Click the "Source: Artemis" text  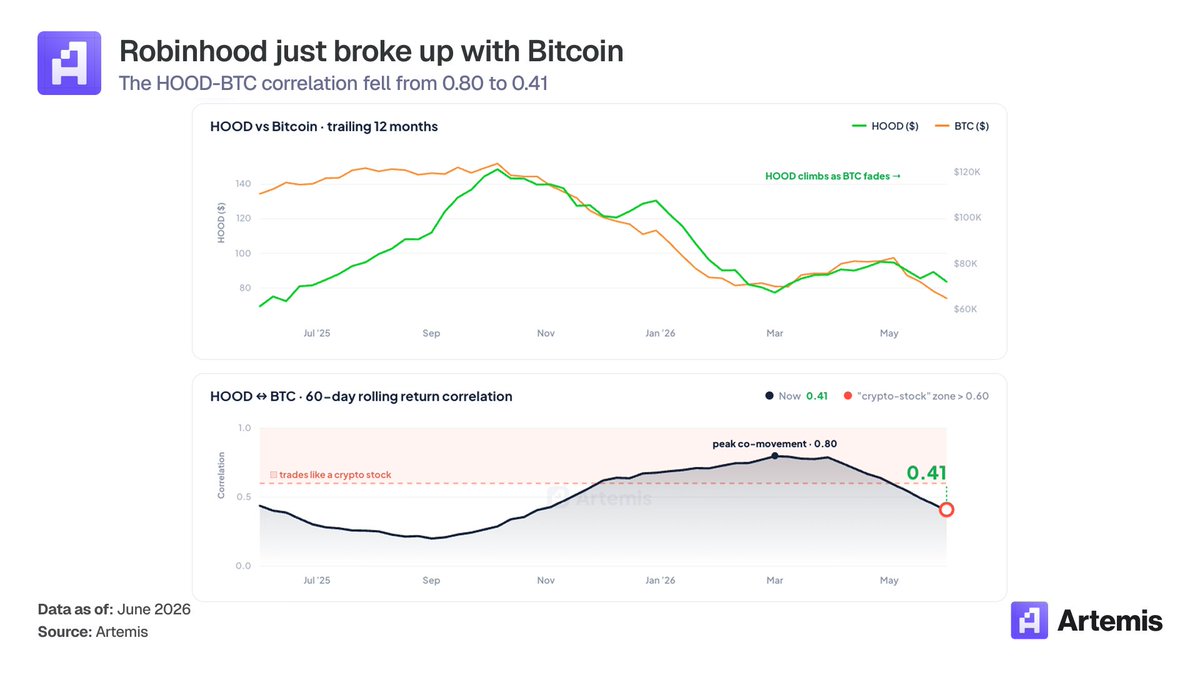pos(93,632)
